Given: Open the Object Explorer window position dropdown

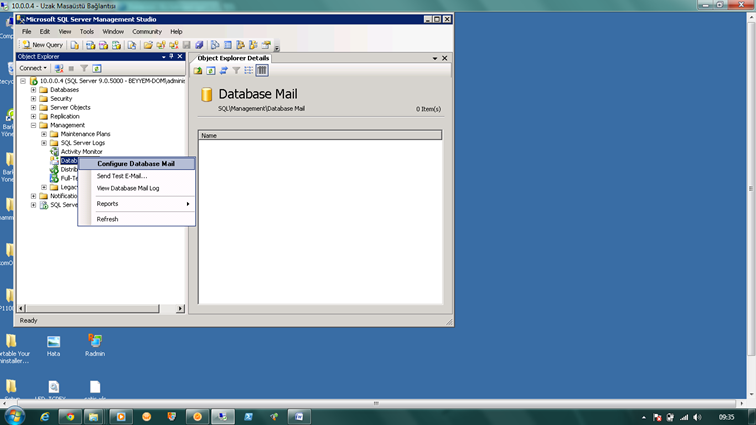Looking at the screenshot, I should [163, 56].
